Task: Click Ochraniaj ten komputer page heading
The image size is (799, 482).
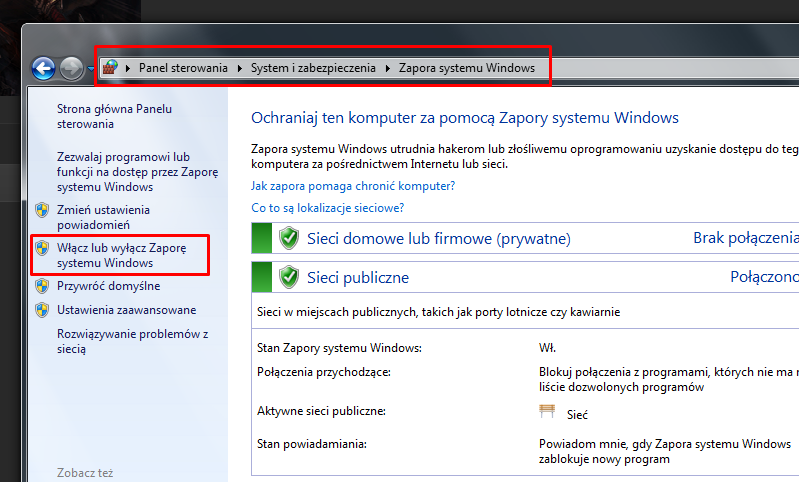Action: point(465,118)
